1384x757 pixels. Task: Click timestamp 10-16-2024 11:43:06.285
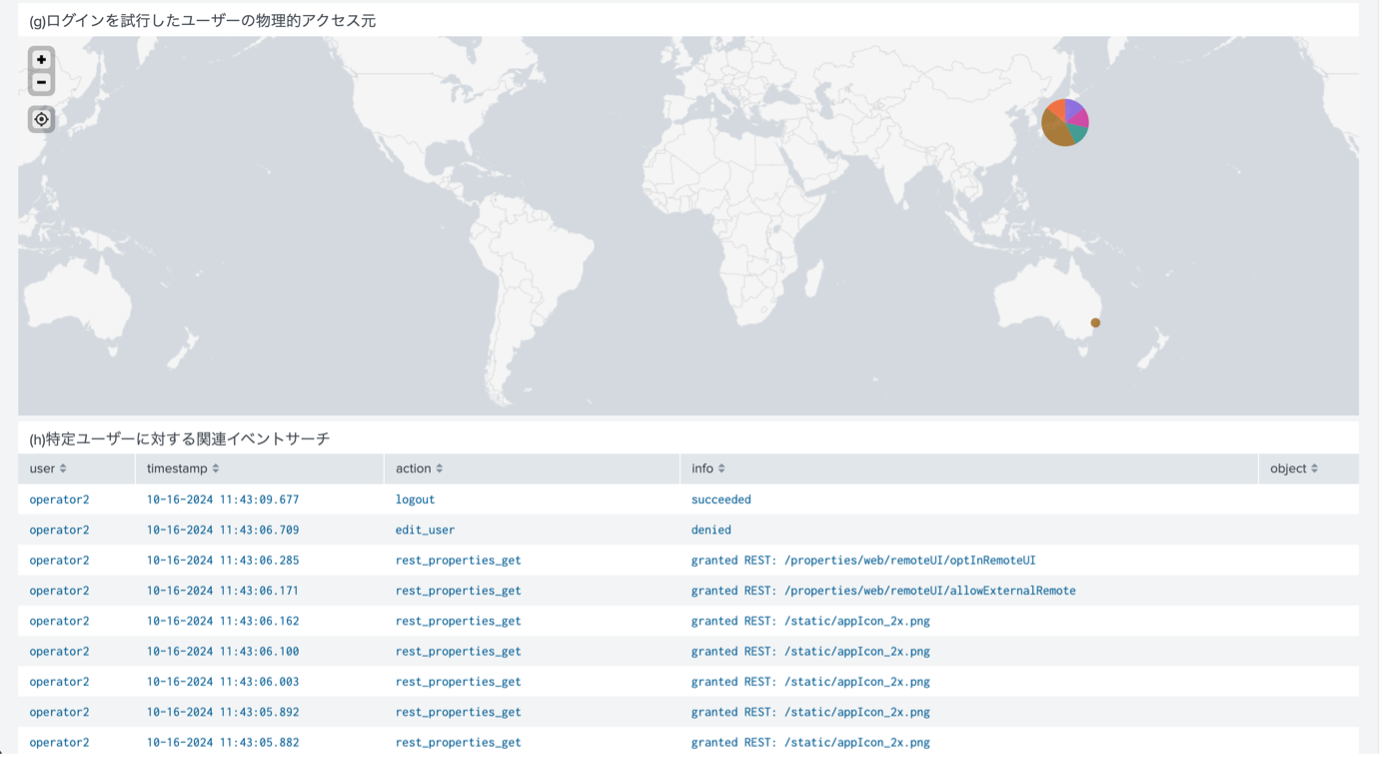coord(223,560)
